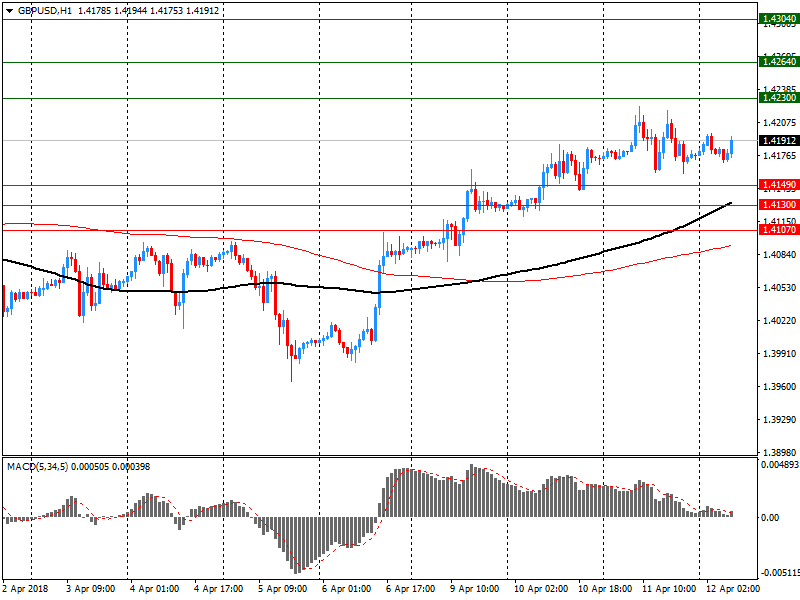Select the 1.41070 red price level label
The width and height of the screenshot is (800, 600).
click(x=779, y=230)
